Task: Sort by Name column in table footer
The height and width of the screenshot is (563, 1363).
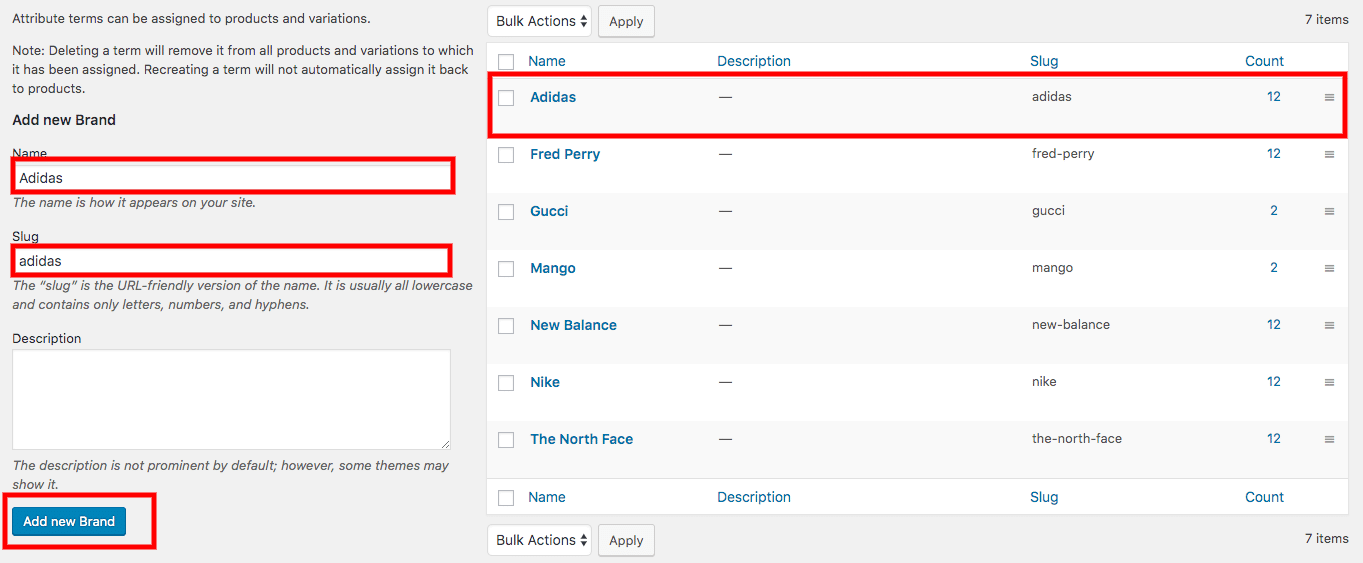Action: pos(547,497)
